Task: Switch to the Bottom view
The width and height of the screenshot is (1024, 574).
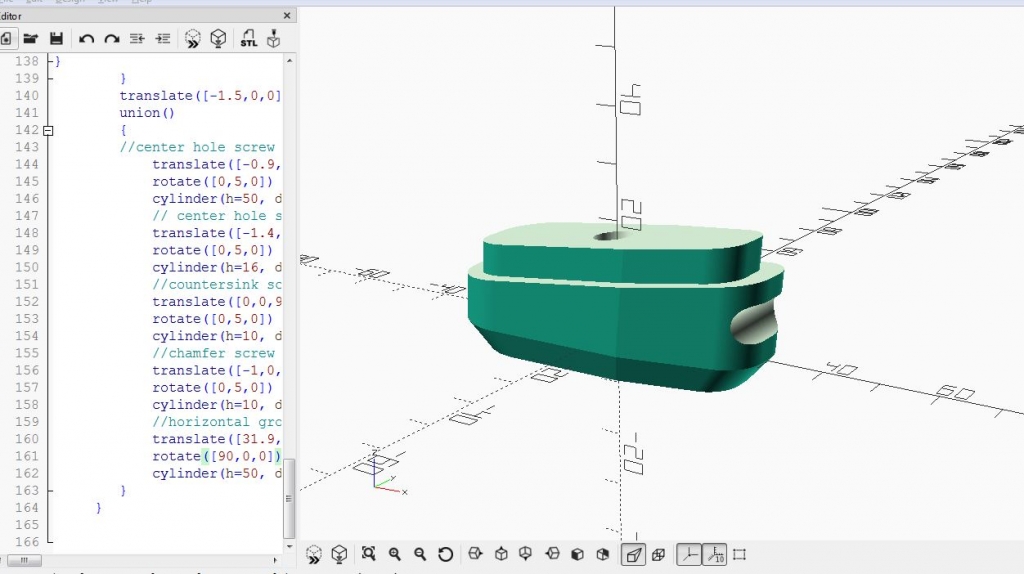Action: (x=526, y=554)
